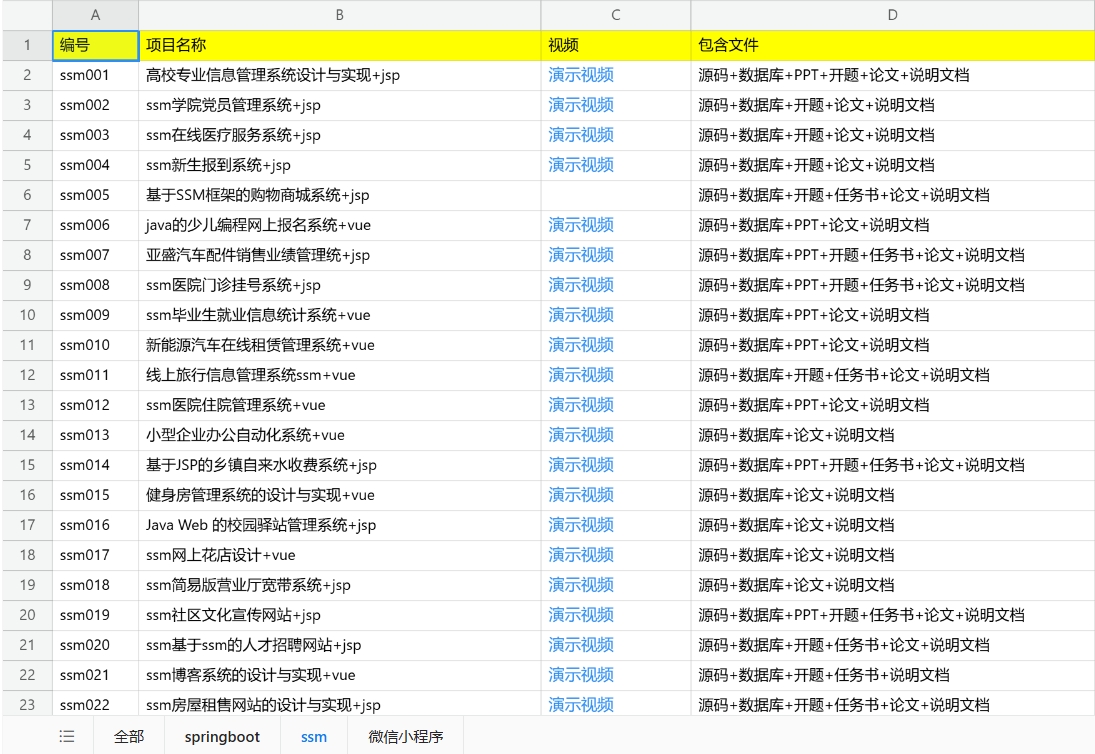Open 演示视频 link for ssm002
The image size is (1095, 754).
pos(581,105)
